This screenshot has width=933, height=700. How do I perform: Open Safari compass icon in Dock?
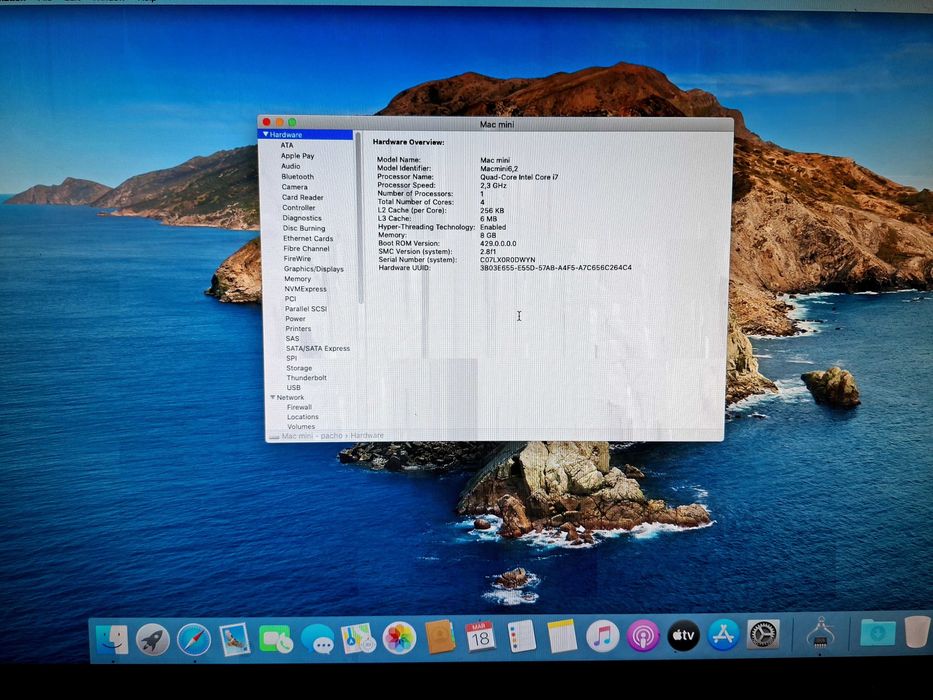193,640
